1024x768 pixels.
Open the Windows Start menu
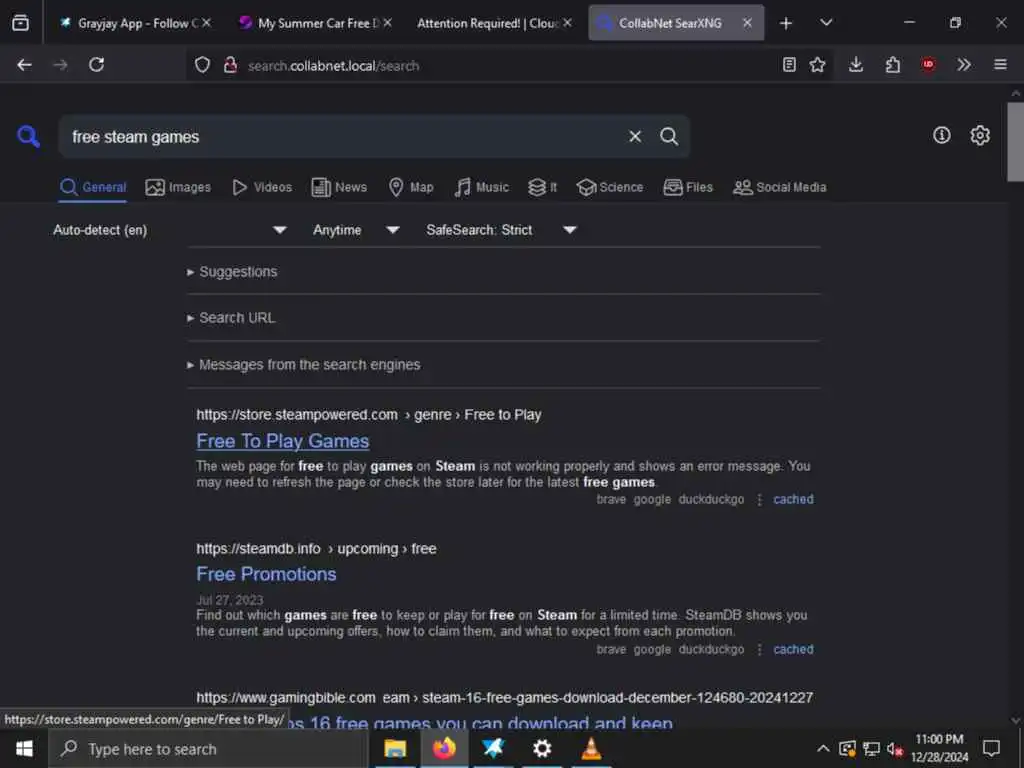tap(24, 749)
